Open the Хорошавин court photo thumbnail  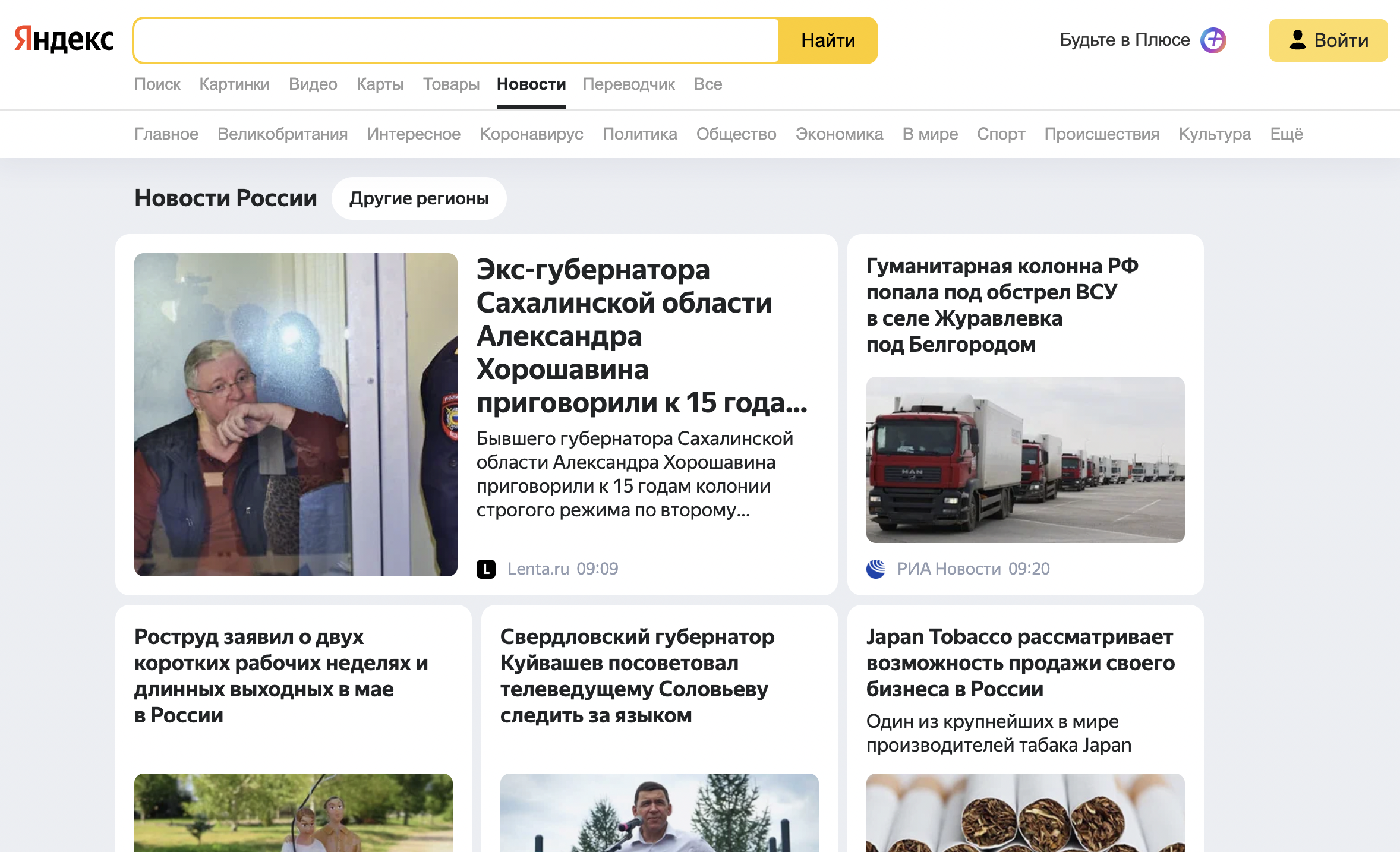295,414
